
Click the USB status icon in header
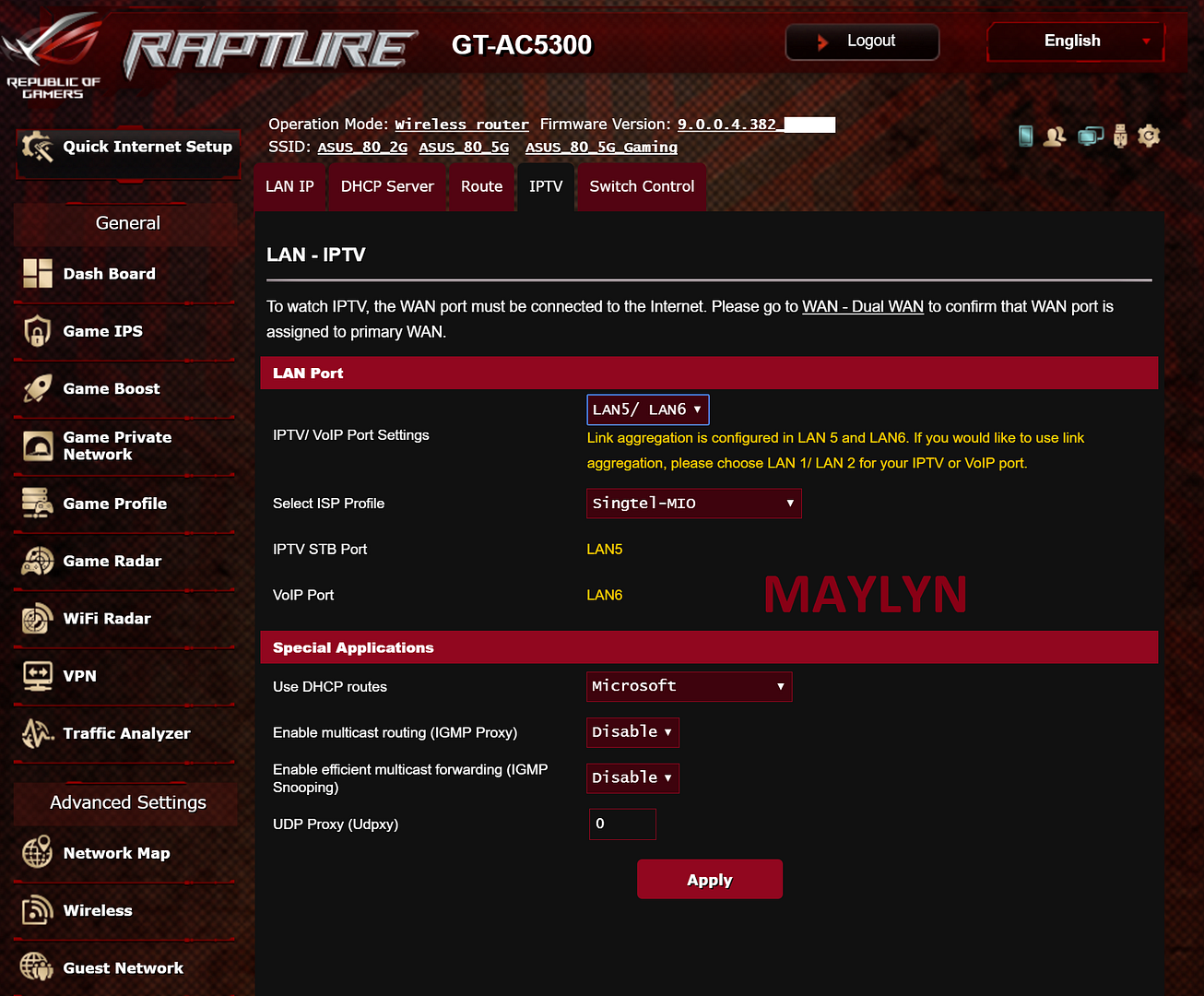coord(1120,136)
